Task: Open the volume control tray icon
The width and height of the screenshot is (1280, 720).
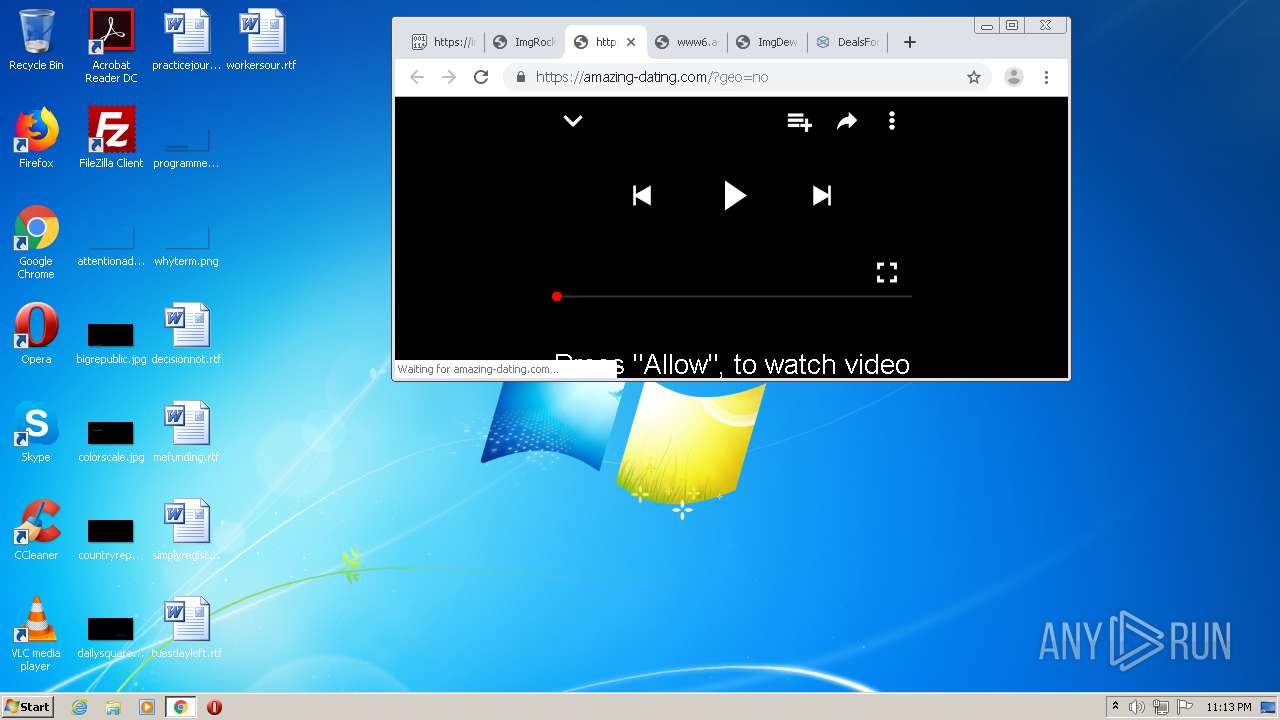Action: point(1137,707)
